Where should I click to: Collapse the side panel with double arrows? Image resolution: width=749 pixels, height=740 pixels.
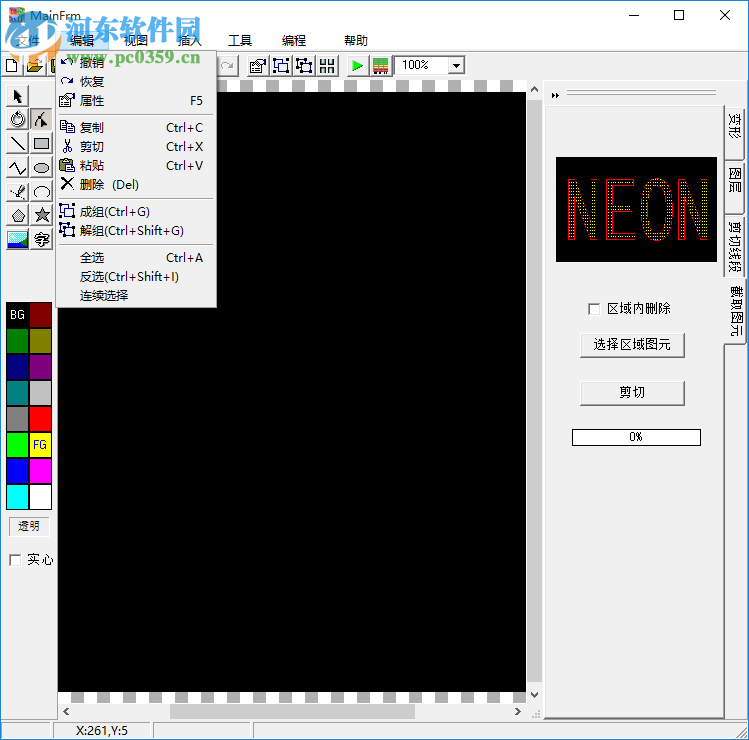click(x=555, y=96)
